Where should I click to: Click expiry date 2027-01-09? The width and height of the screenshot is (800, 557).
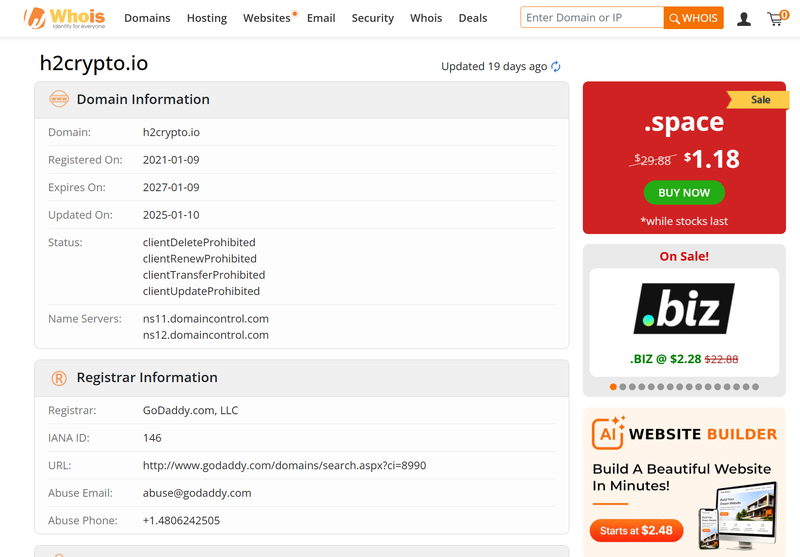(x=171, y=187)
